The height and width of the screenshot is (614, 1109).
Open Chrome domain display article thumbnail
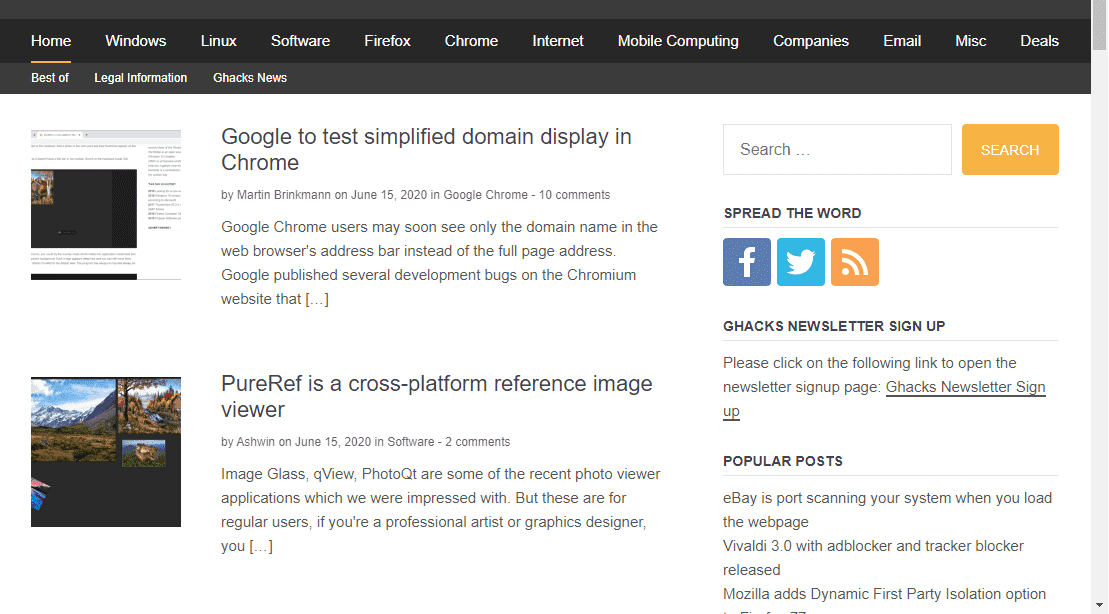pyautogui.click(x=106, y=204)
